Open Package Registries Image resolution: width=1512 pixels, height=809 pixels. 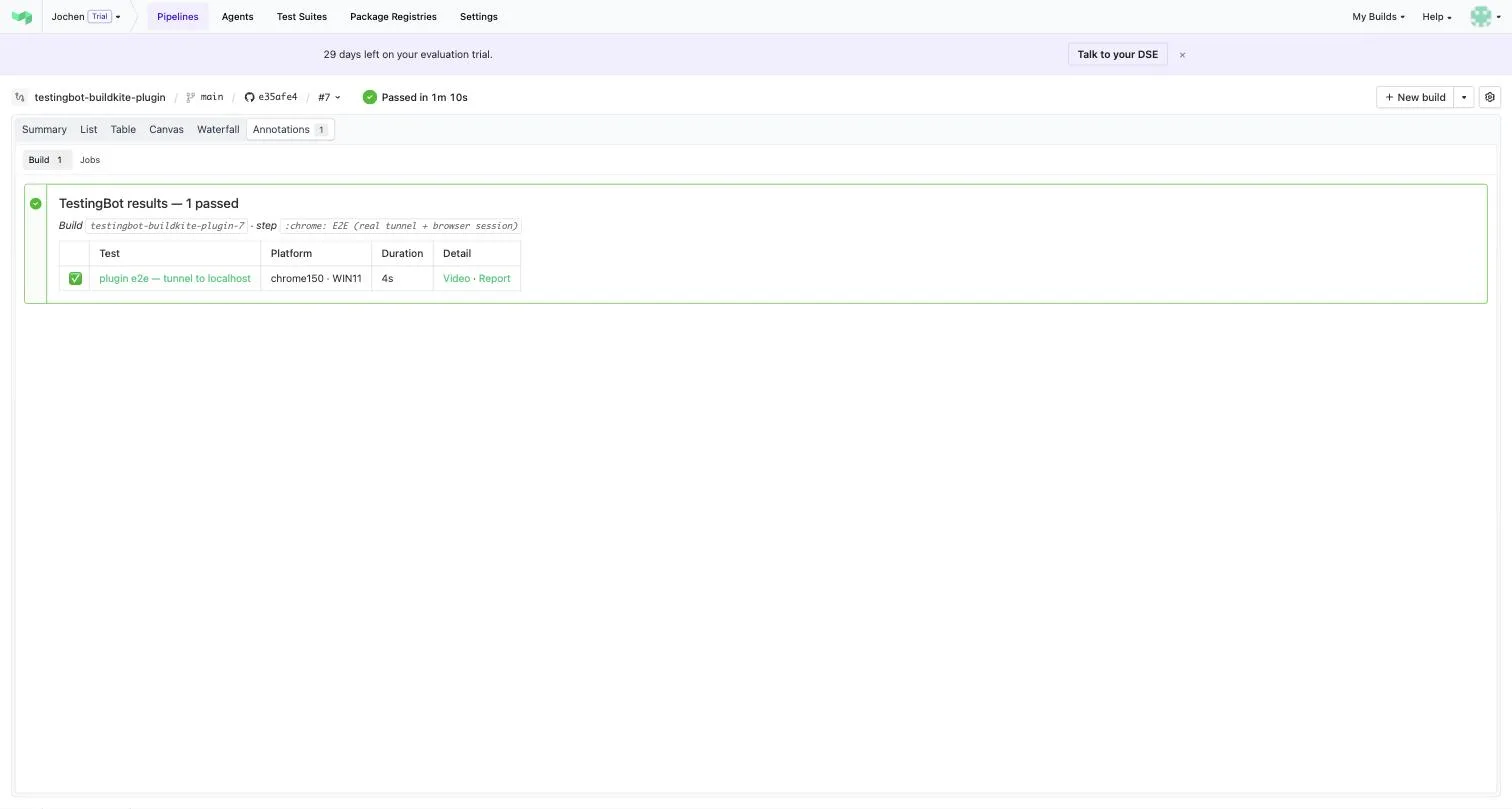tap(393, 17)
